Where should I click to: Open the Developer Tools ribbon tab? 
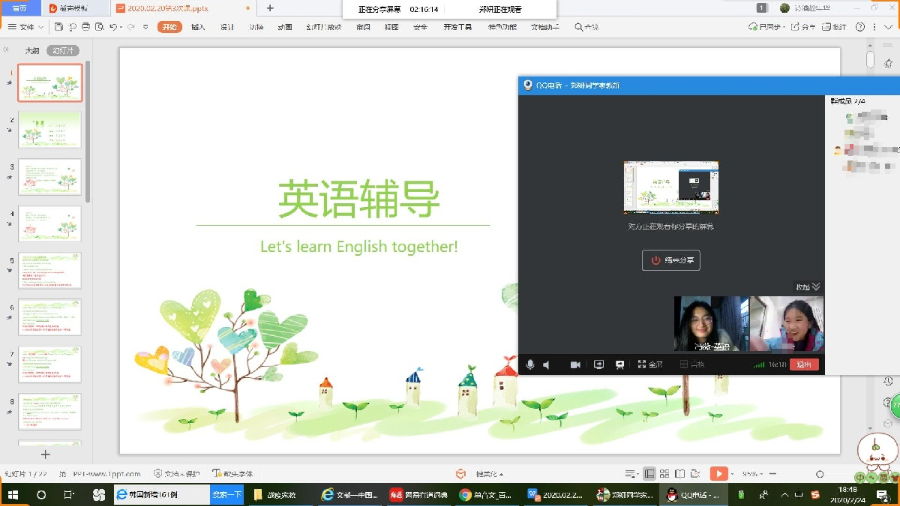(x=457, y=27)
